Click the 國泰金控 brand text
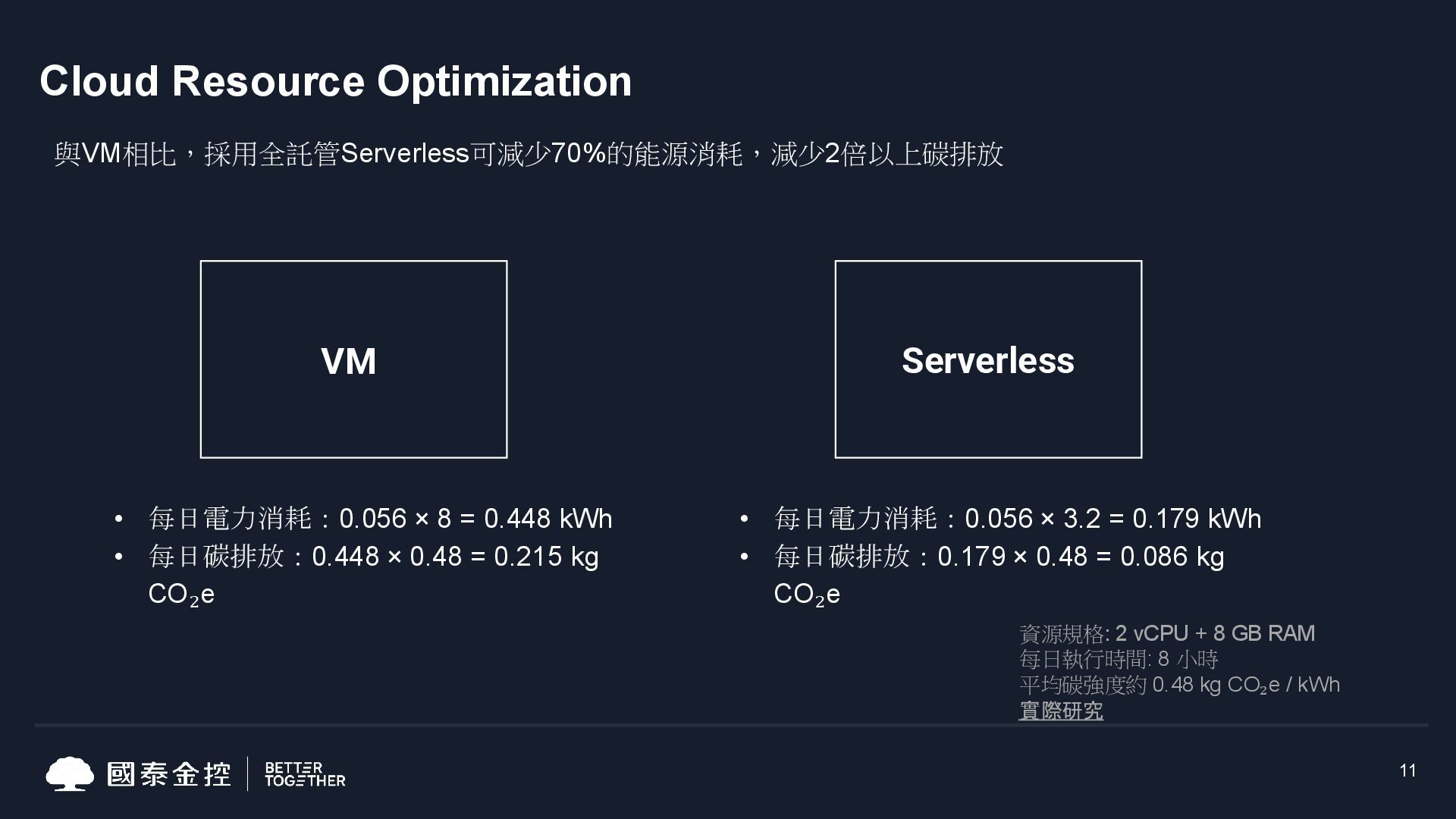This screenshot has height=819, width=1456. (168, 774)
